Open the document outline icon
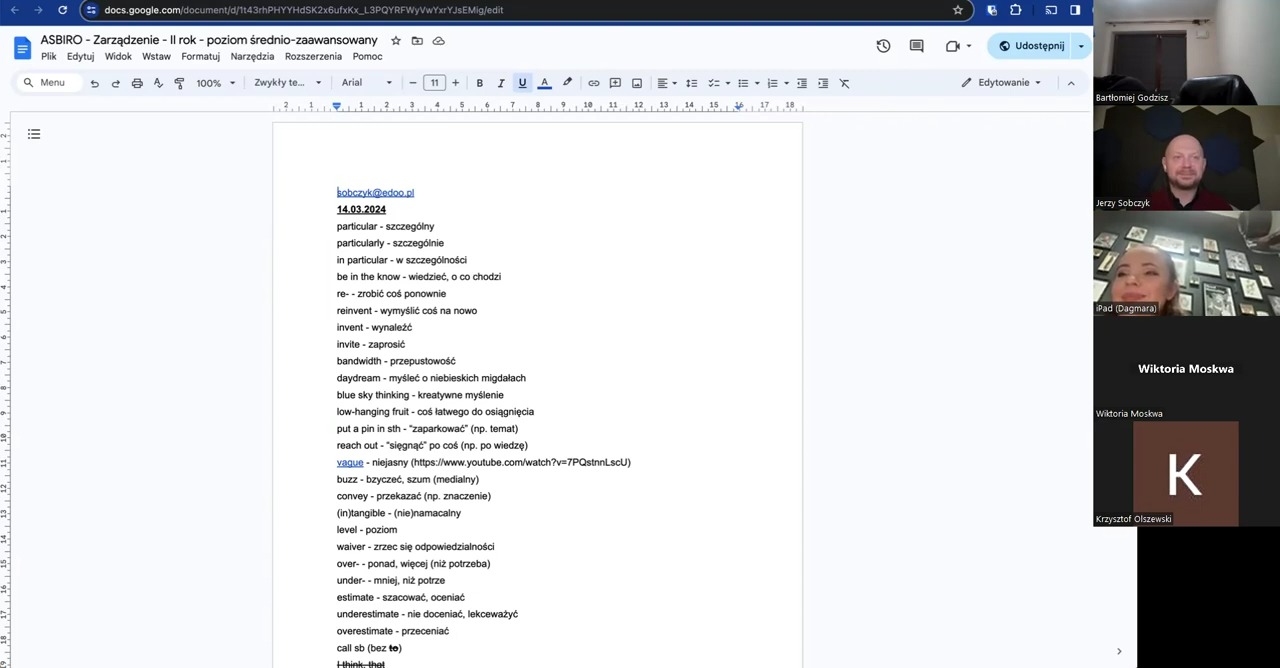This screenshot has width=1280, height=668. coord(34,134)
